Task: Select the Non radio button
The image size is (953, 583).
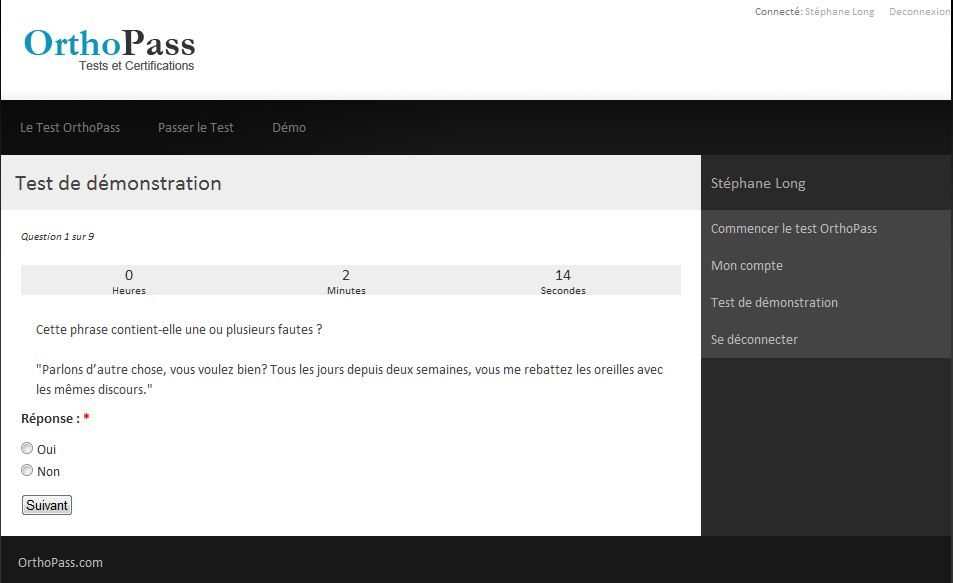Action: coord(27,470)
